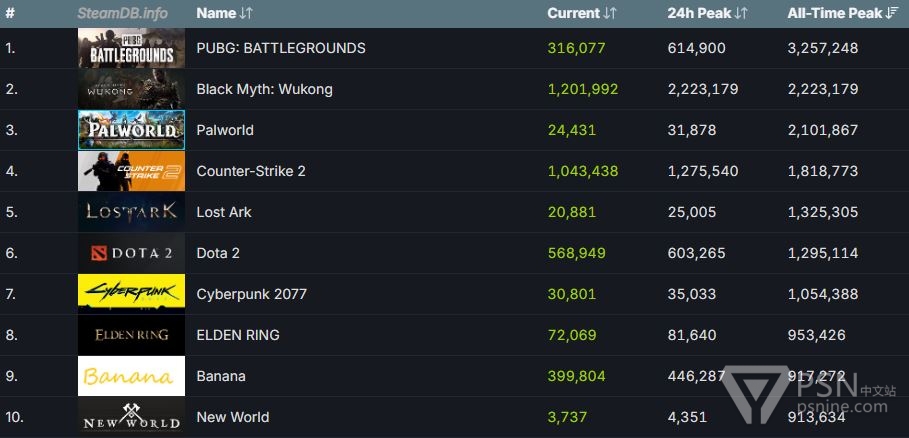Select rank number 10. in New World row

pos(13,417)
